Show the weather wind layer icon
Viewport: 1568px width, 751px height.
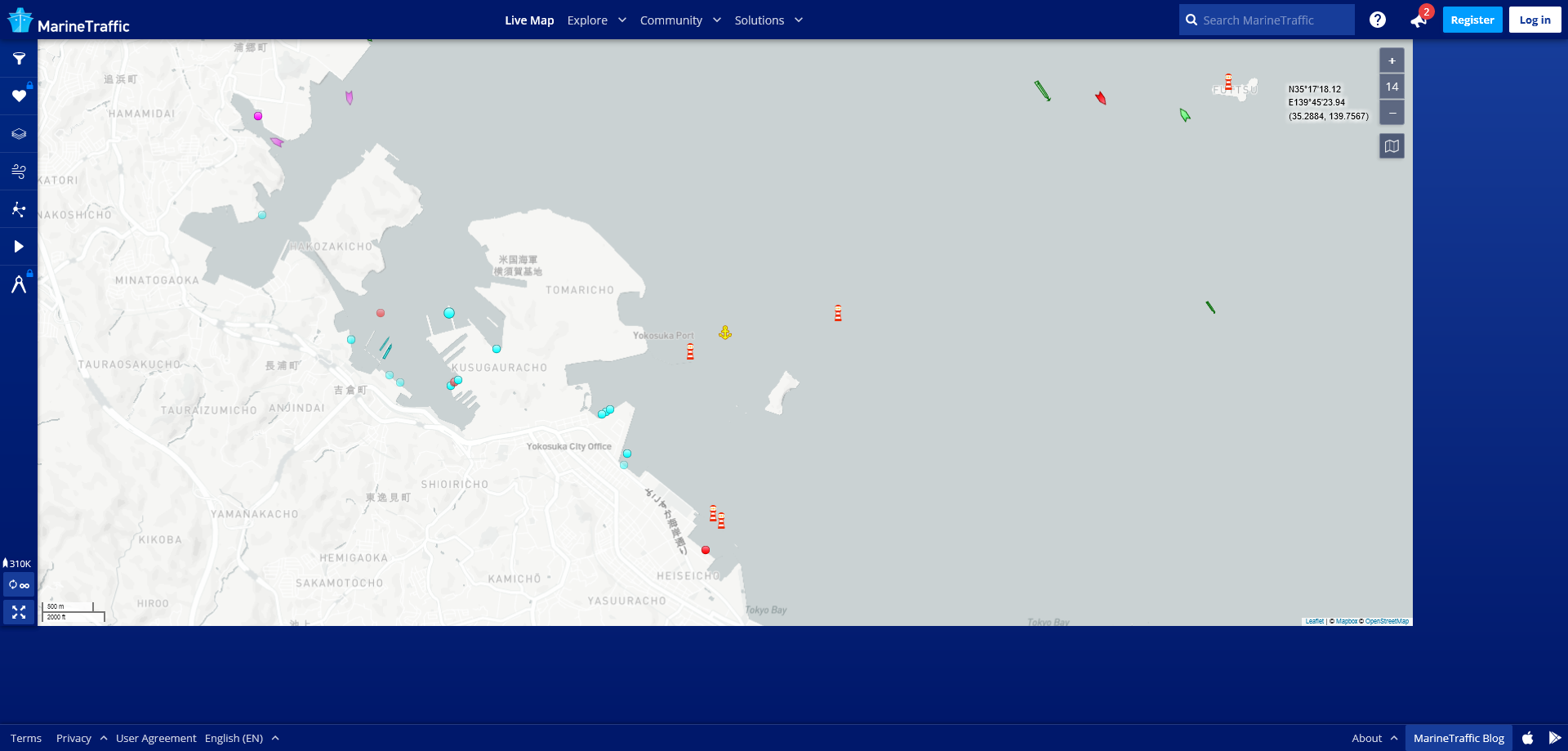[x=19, y=172]
